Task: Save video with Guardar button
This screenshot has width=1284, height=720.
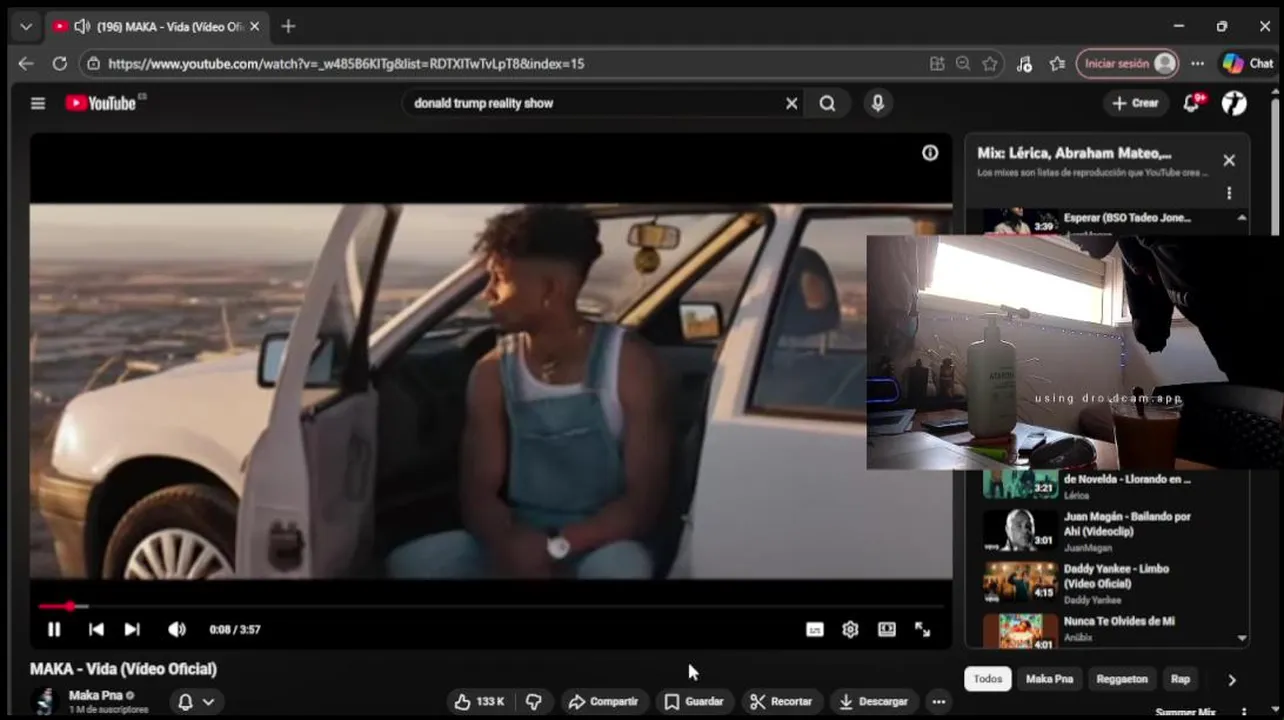Action: [x=694, y=702]
